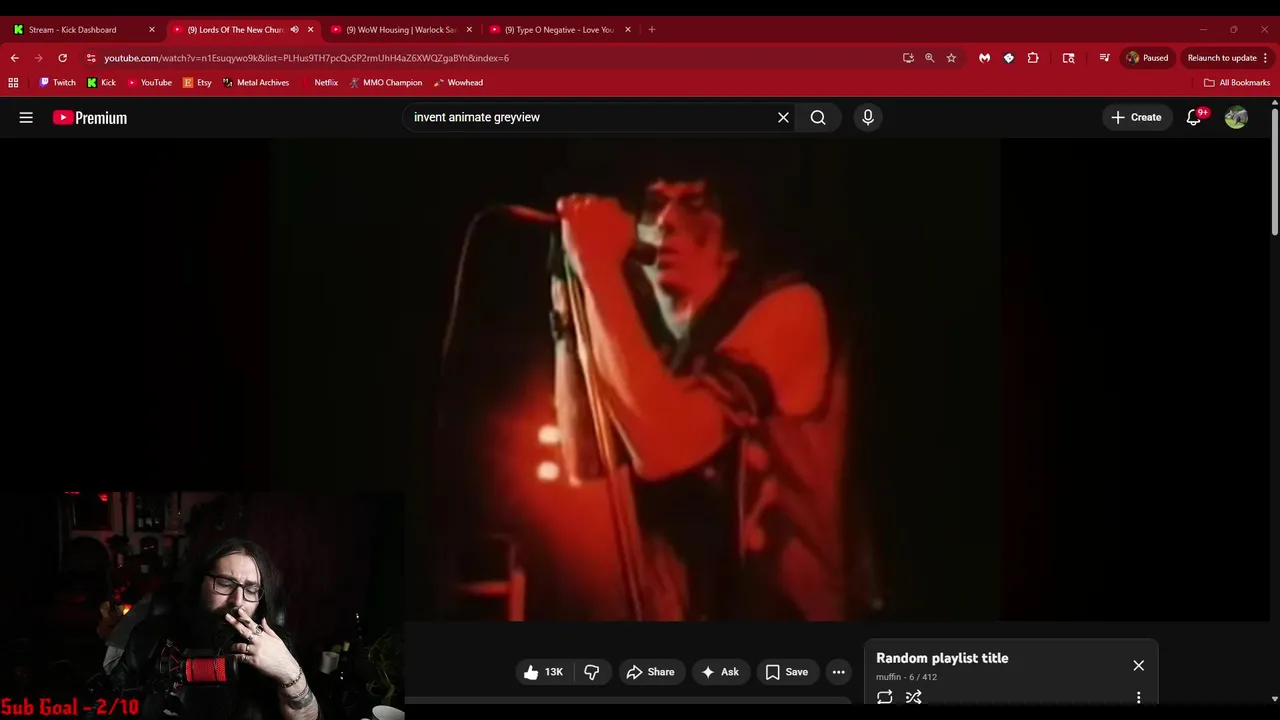This screenshot has height=720, width=1280.
Task: Click Relaunch to update
Action: point(1222,58)
